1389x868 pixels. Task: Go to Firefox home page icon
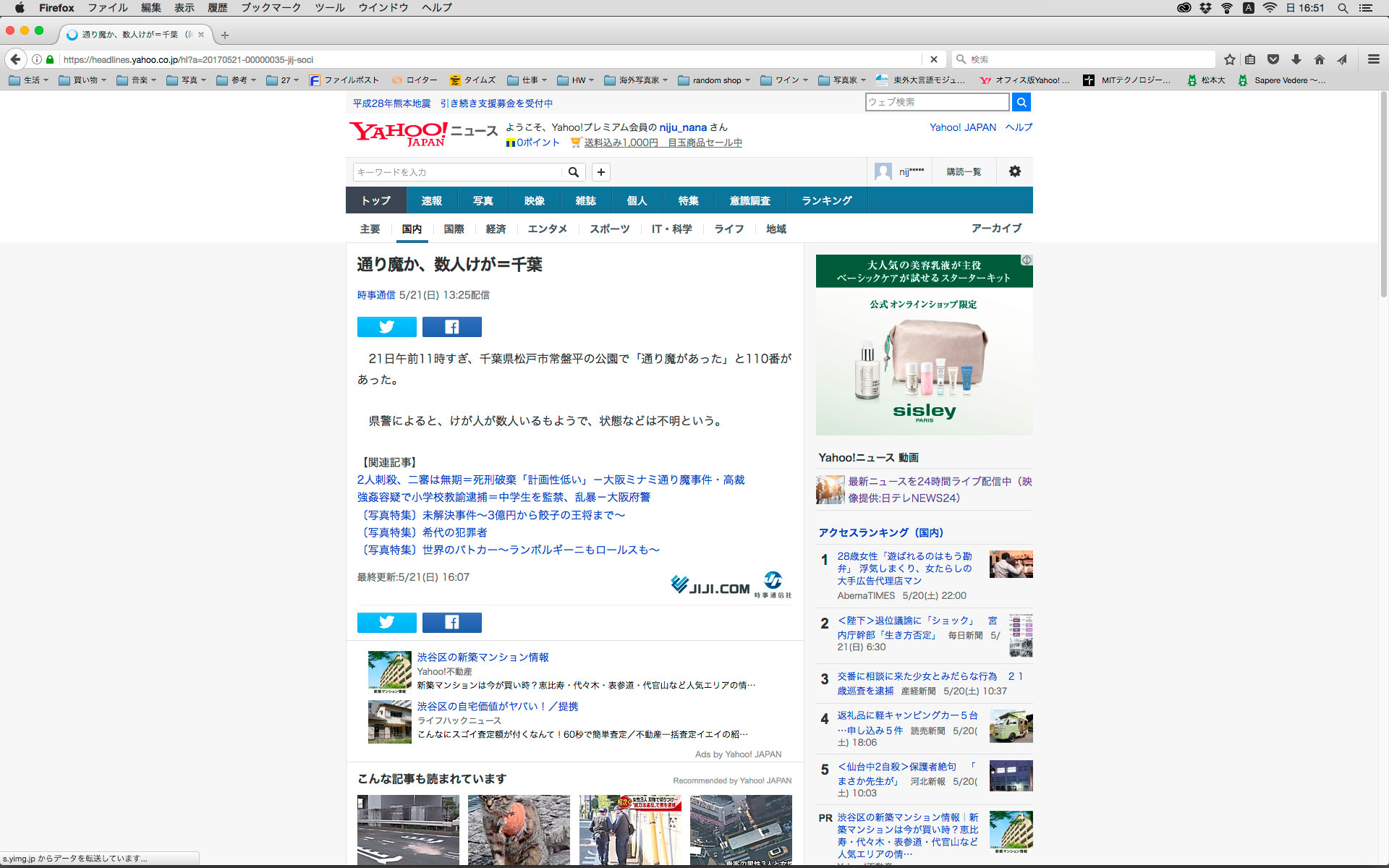(x=1319, y=59)
